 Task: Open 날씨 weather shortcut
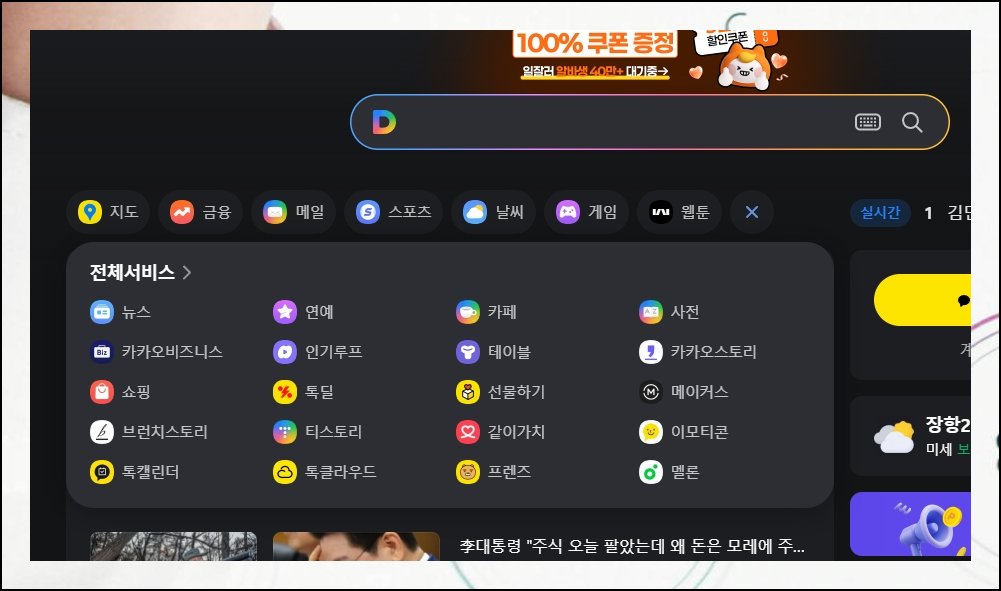[493, 212]
